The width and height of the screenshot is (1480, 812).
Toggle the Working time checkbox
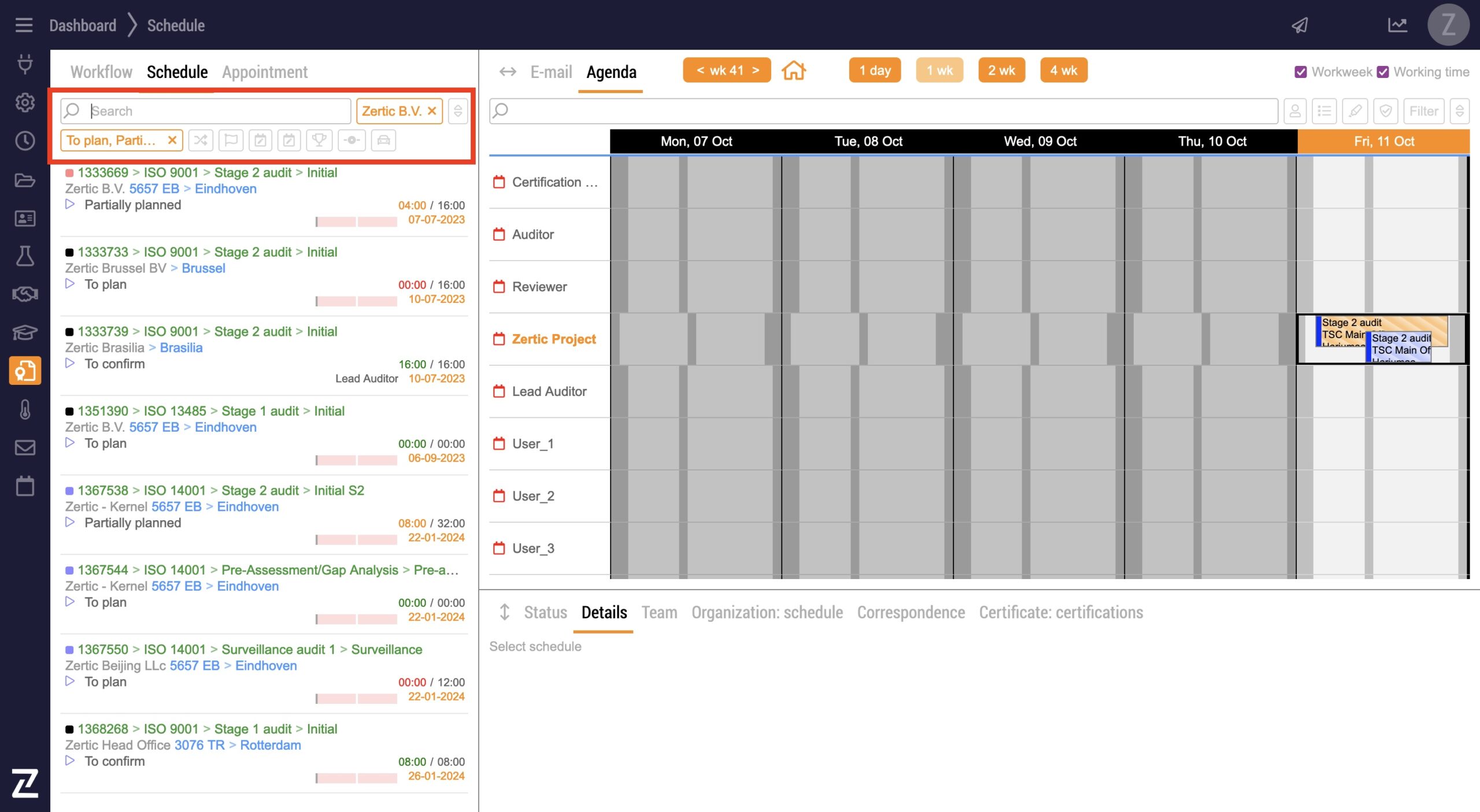pyautogui.click(x=1383, y=72)
